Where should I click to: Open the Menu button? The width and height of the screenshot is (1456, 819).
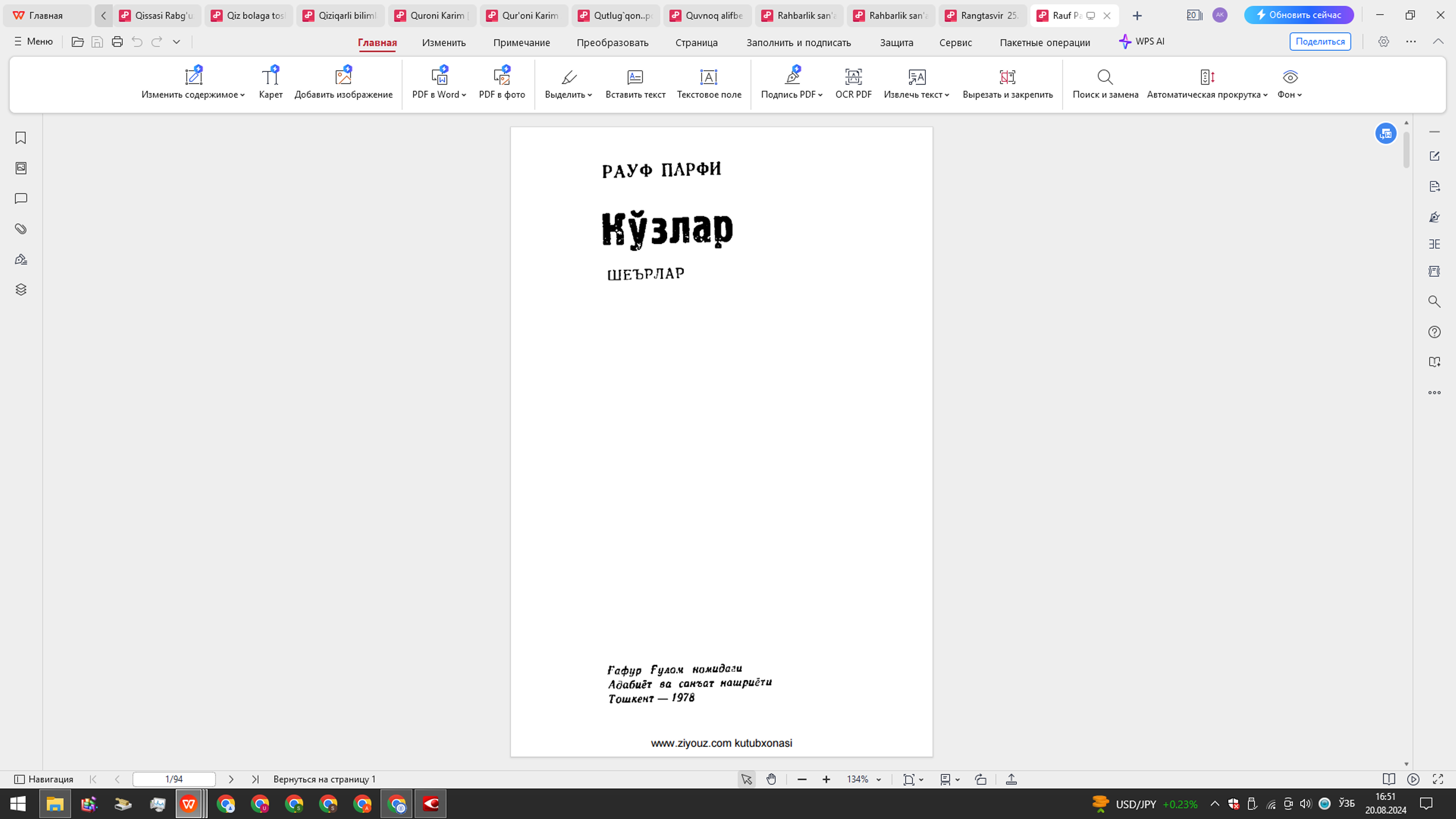click(33, 41)
